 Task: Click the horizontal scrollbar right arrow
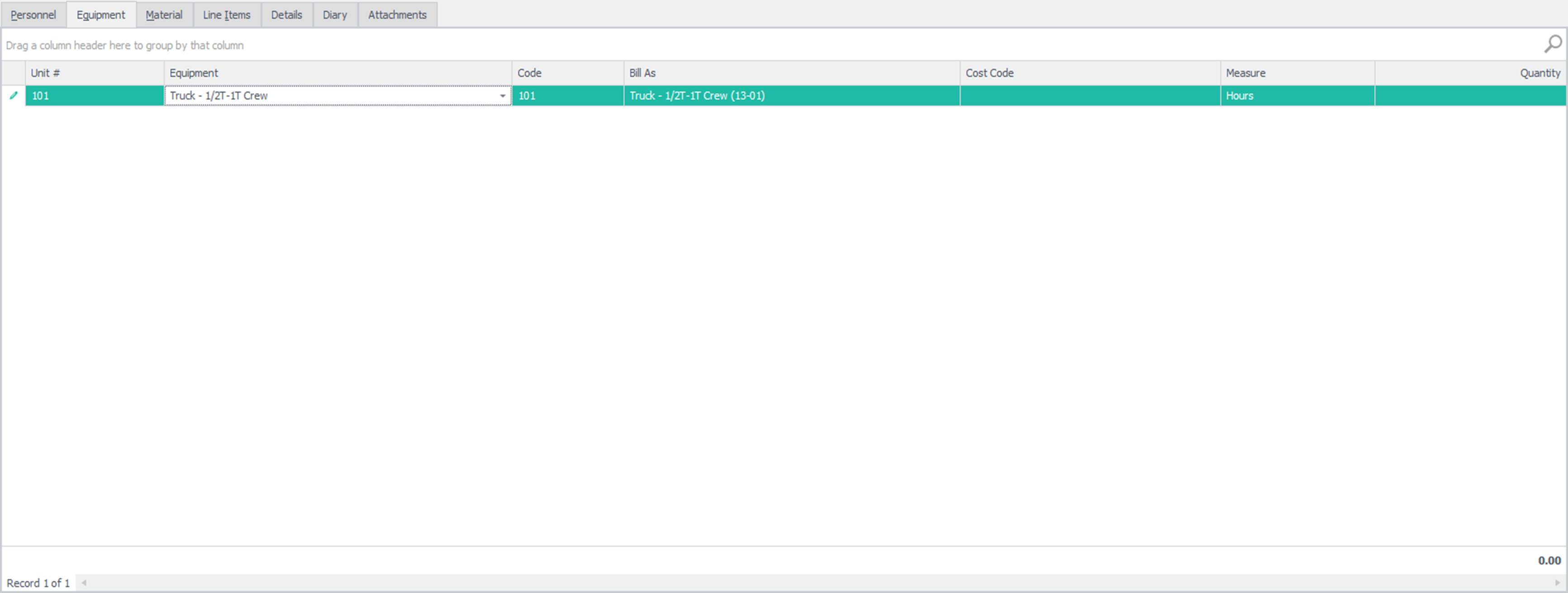click(1558, 583)
